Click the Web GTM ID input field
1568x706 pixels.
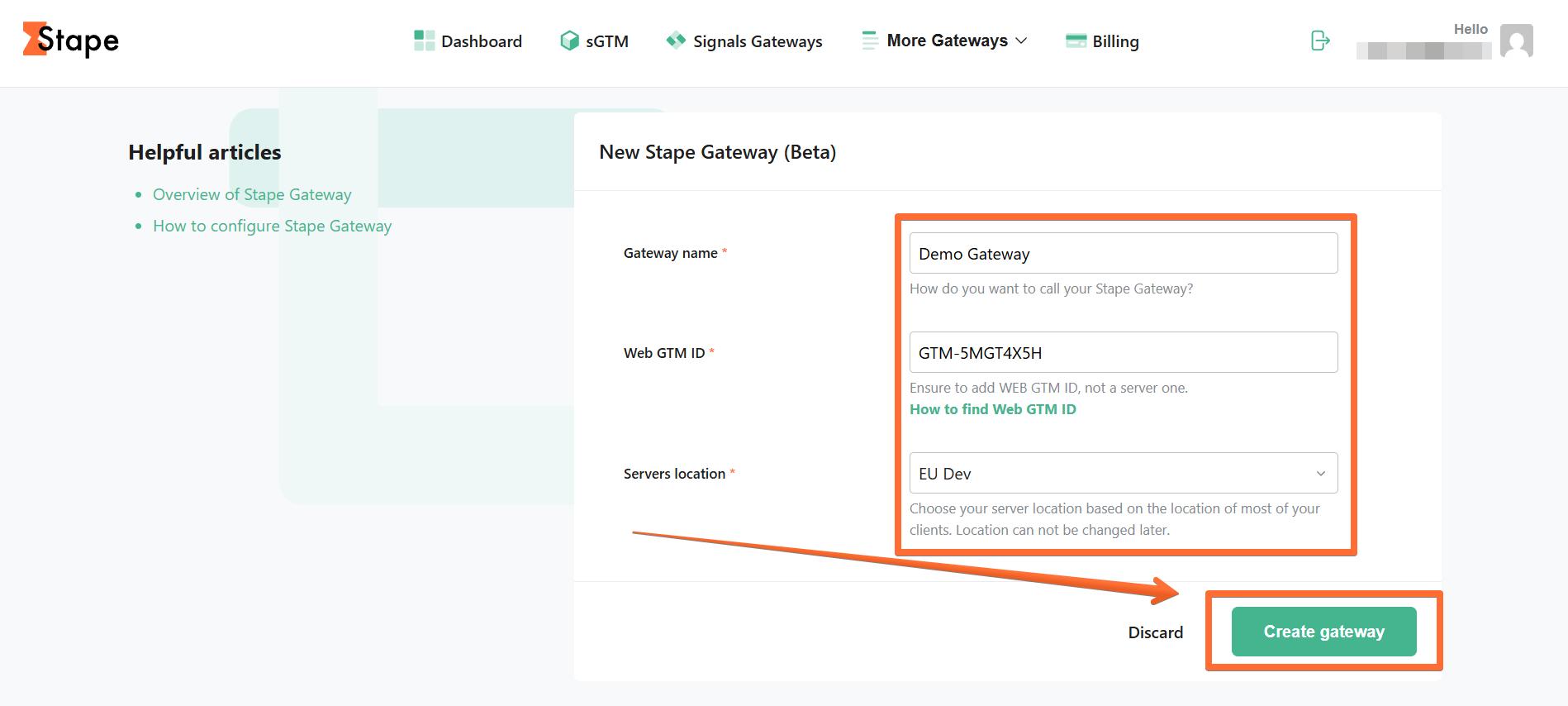(x=1124, y=352)
